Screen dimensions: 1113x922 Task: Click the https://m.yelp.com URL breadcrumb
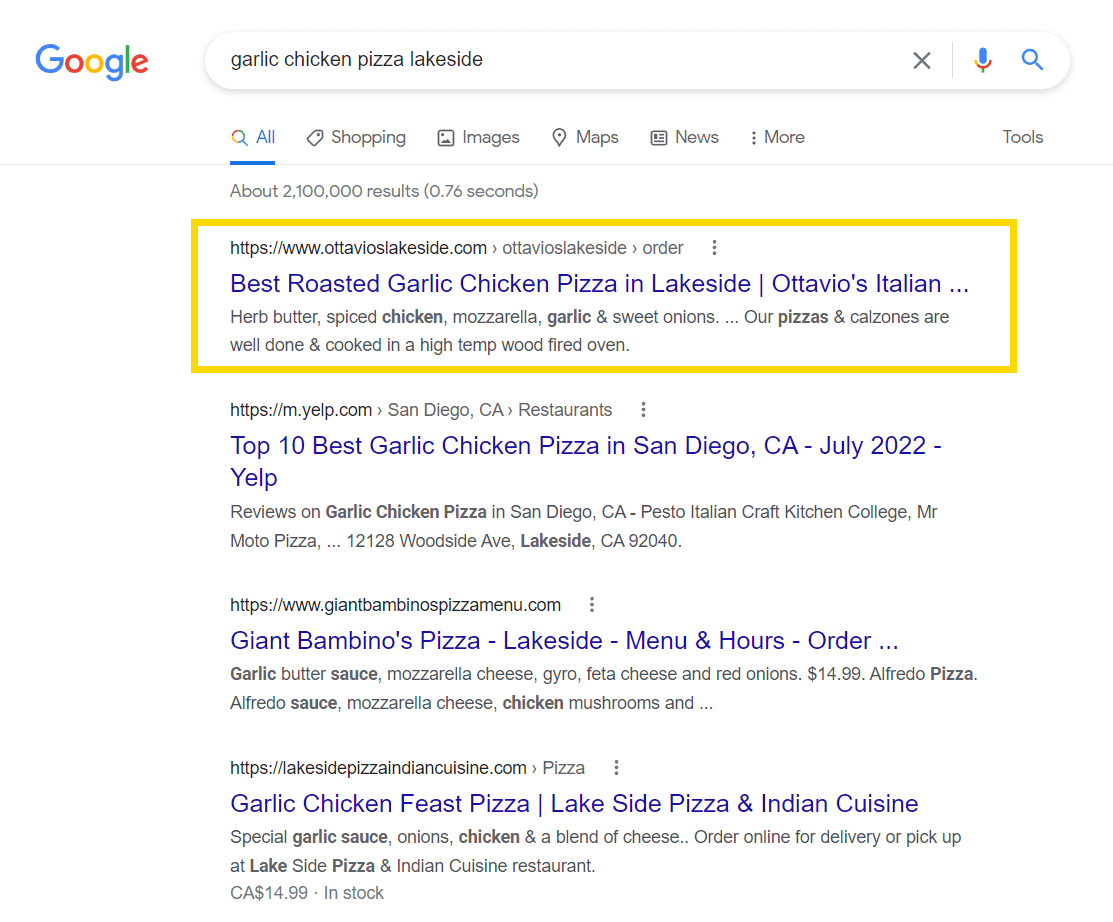tap(421, 410)
